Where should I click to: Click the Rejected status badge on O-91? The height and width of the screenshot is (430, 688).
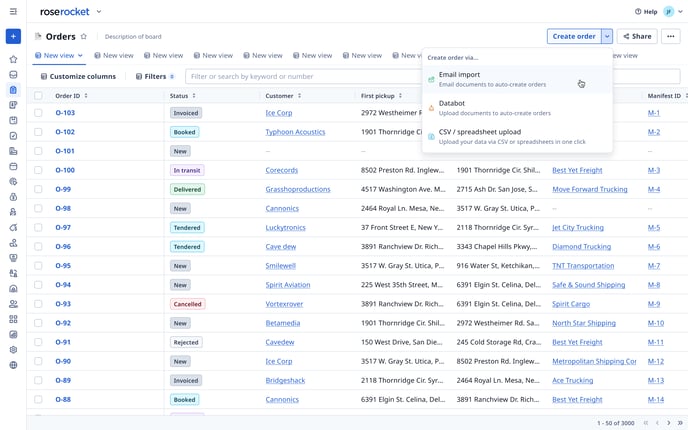[186, 342]
